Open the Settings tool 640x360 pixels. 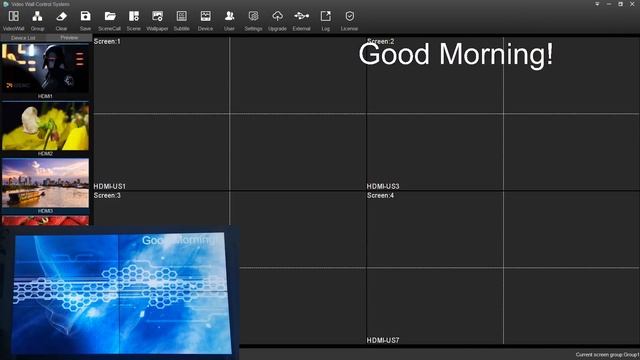253,20
